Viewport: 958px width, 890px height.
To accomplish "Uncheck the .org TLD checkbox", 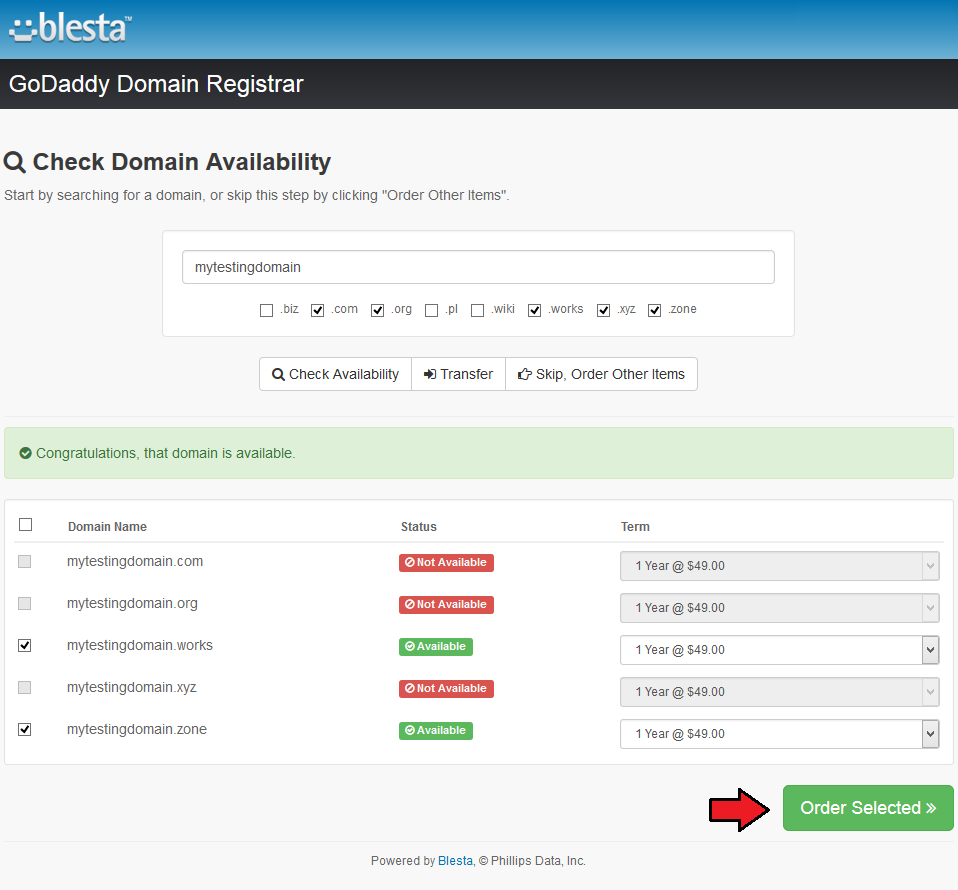I will click(x=378, y=310).
